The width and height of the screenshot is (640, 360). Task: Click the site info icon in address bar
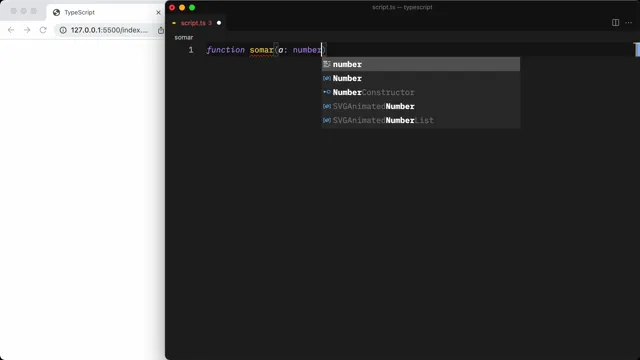63,30
